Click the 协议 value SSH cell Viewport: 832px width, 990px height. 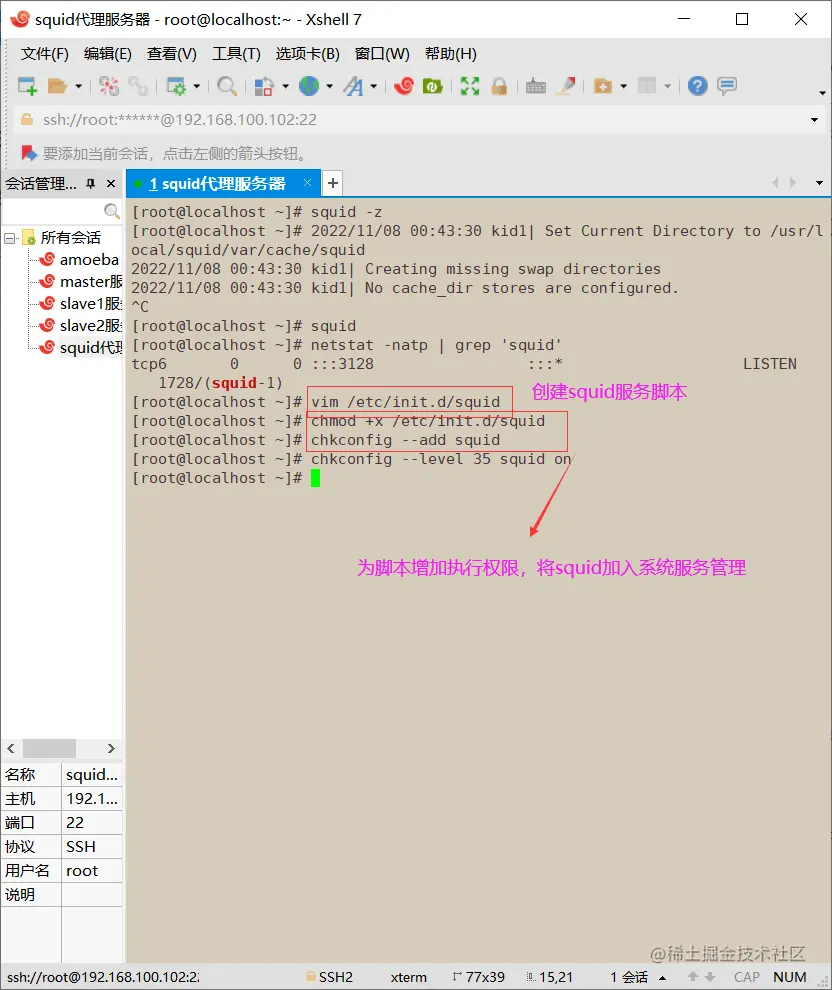tap(92, 847)
